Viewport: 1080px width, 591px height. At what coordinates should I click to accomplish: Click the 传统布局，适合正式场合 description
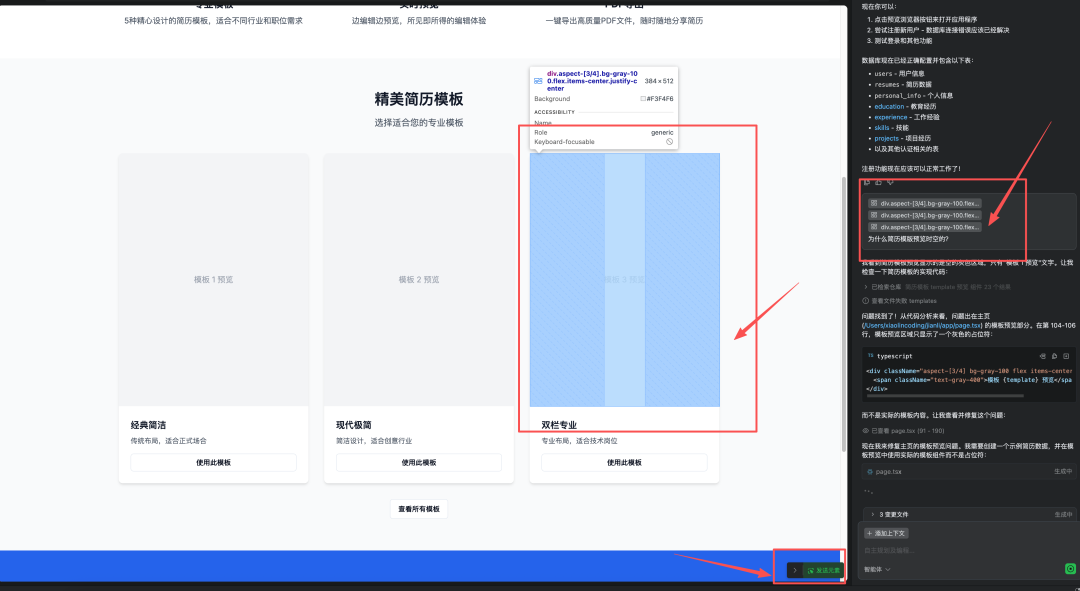[x=169, y=441]
